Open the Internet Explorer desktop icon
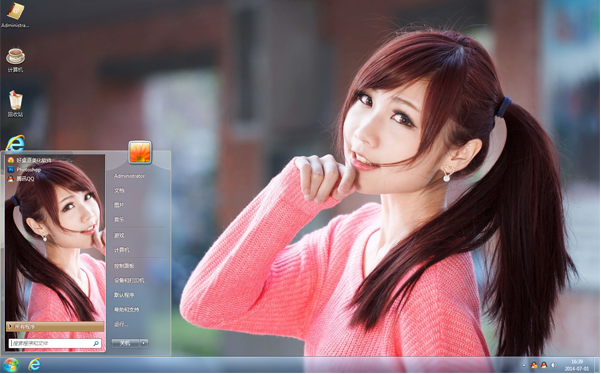This screenshot has height=374, width=601. [15, 143]
